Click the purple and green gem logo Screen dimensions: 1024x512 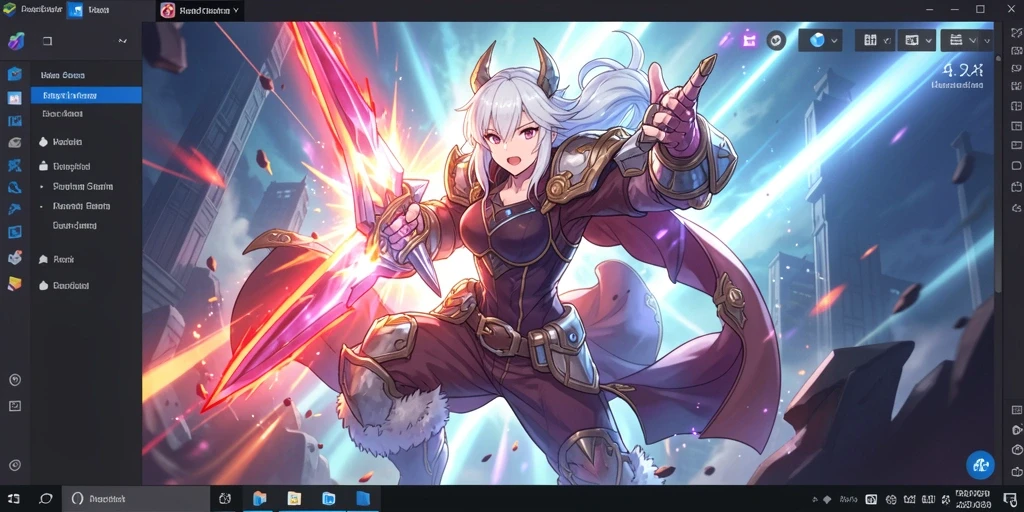(x=15, y=41)
